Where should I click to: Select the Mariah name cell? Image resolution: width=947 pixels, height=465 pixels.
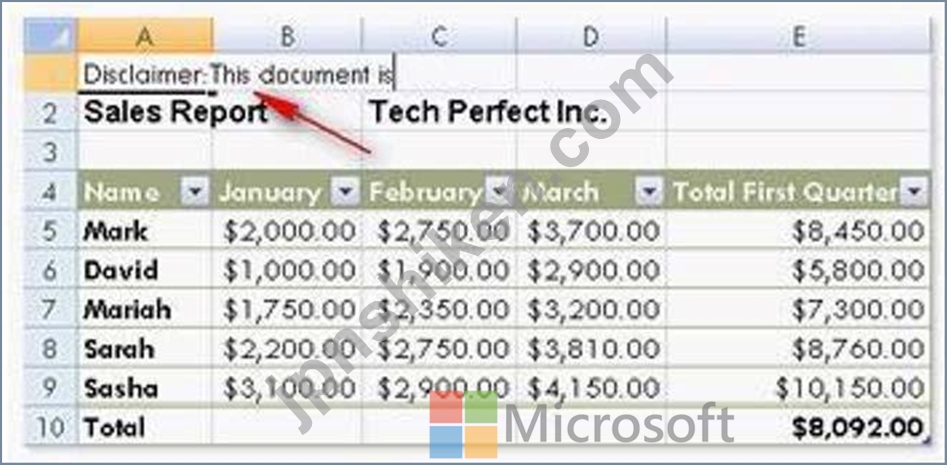pyautogui.click(x=145, y=309)
